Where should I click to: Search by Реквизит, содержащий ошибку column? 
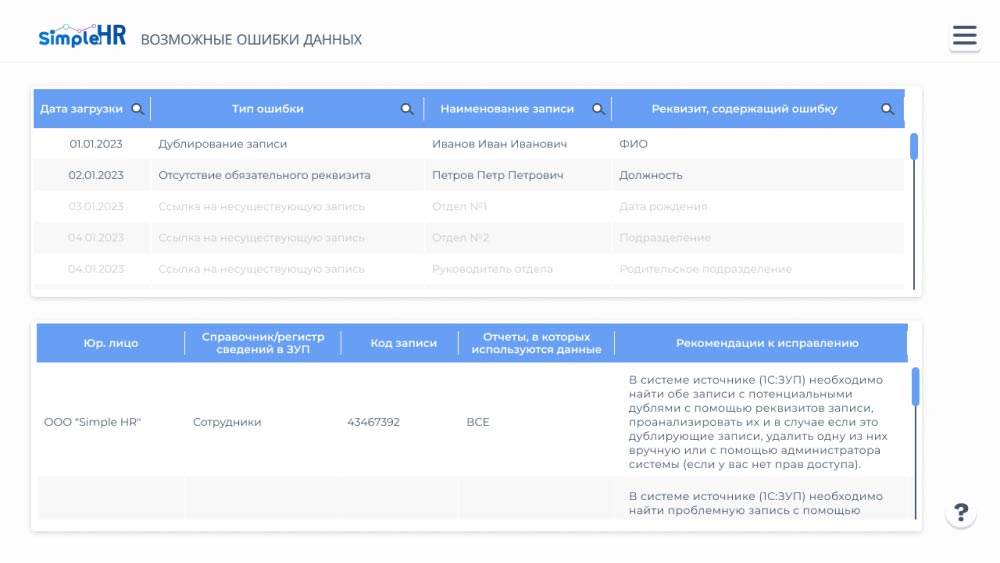[887, 108]
